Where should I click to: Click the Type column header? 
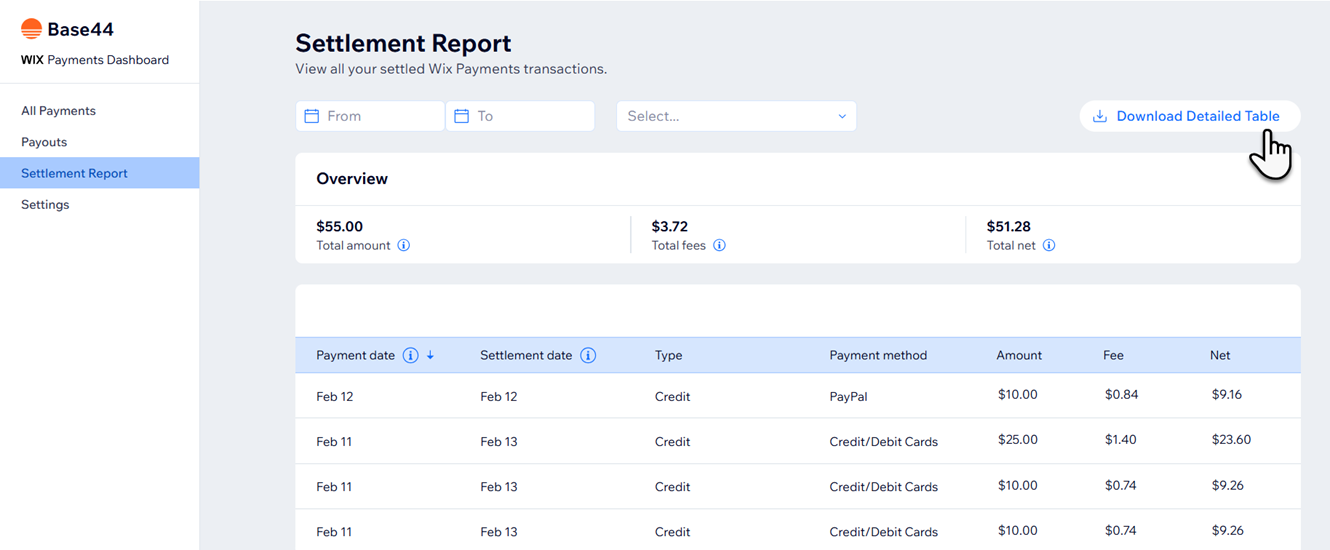click(x=669, y=355)
